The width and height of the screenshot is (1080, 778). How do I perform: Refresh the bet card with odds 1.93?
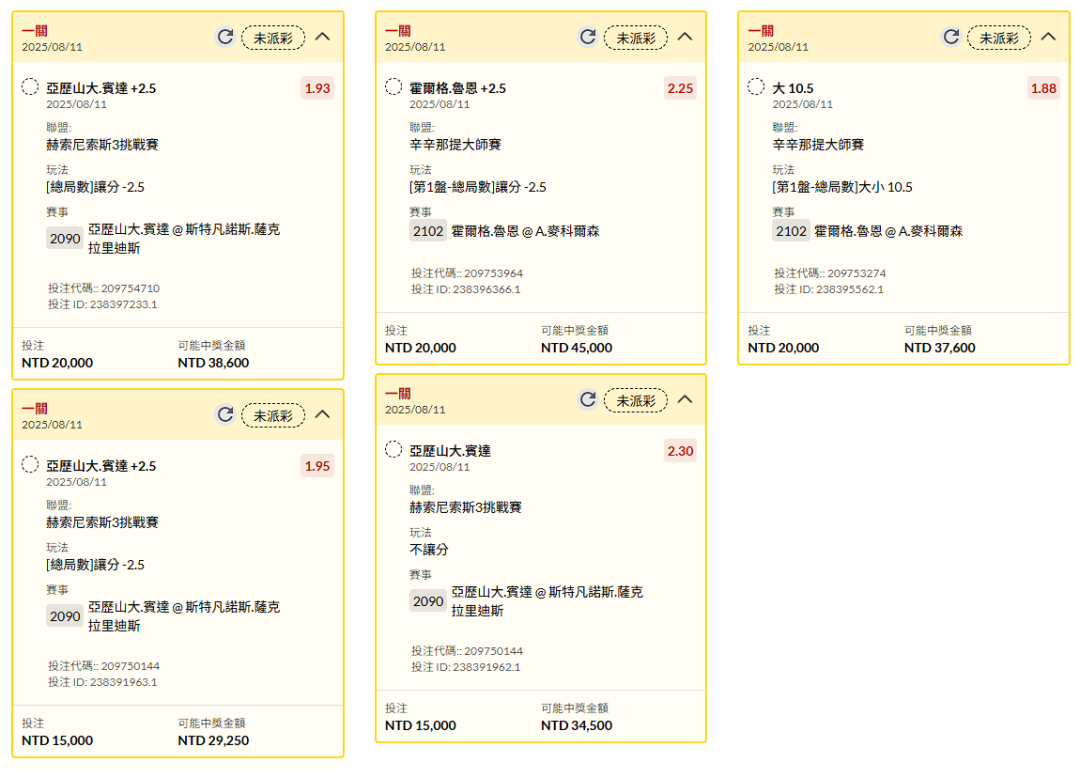[225, 37]
